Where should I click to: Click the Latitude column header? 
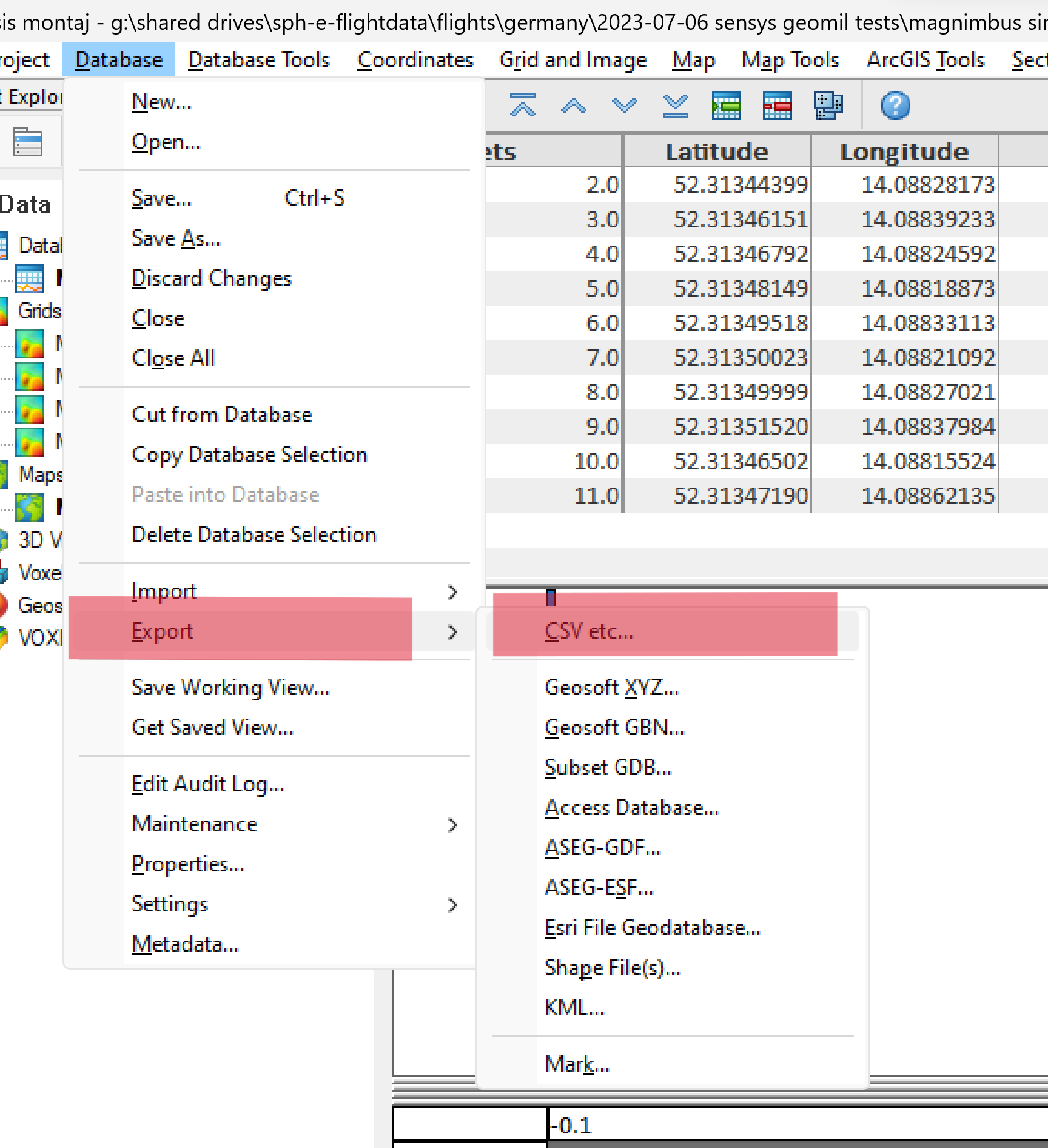click(x=717, y=151)
